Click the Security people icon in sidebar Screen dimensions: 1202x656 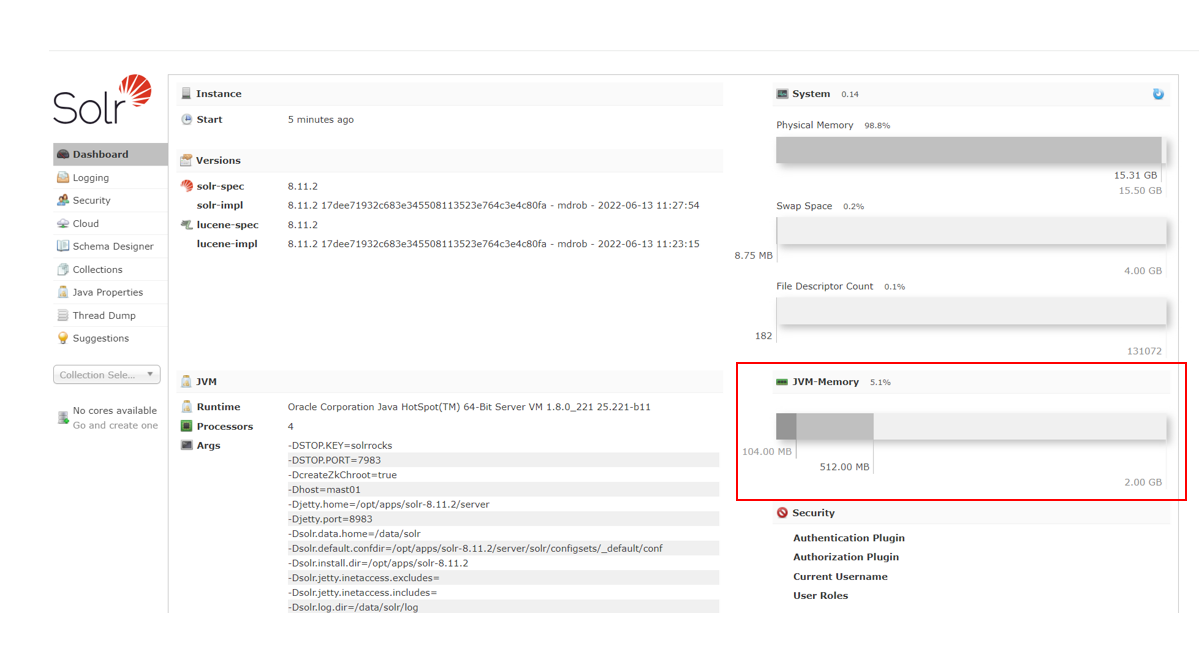click(x=63, y=200)
